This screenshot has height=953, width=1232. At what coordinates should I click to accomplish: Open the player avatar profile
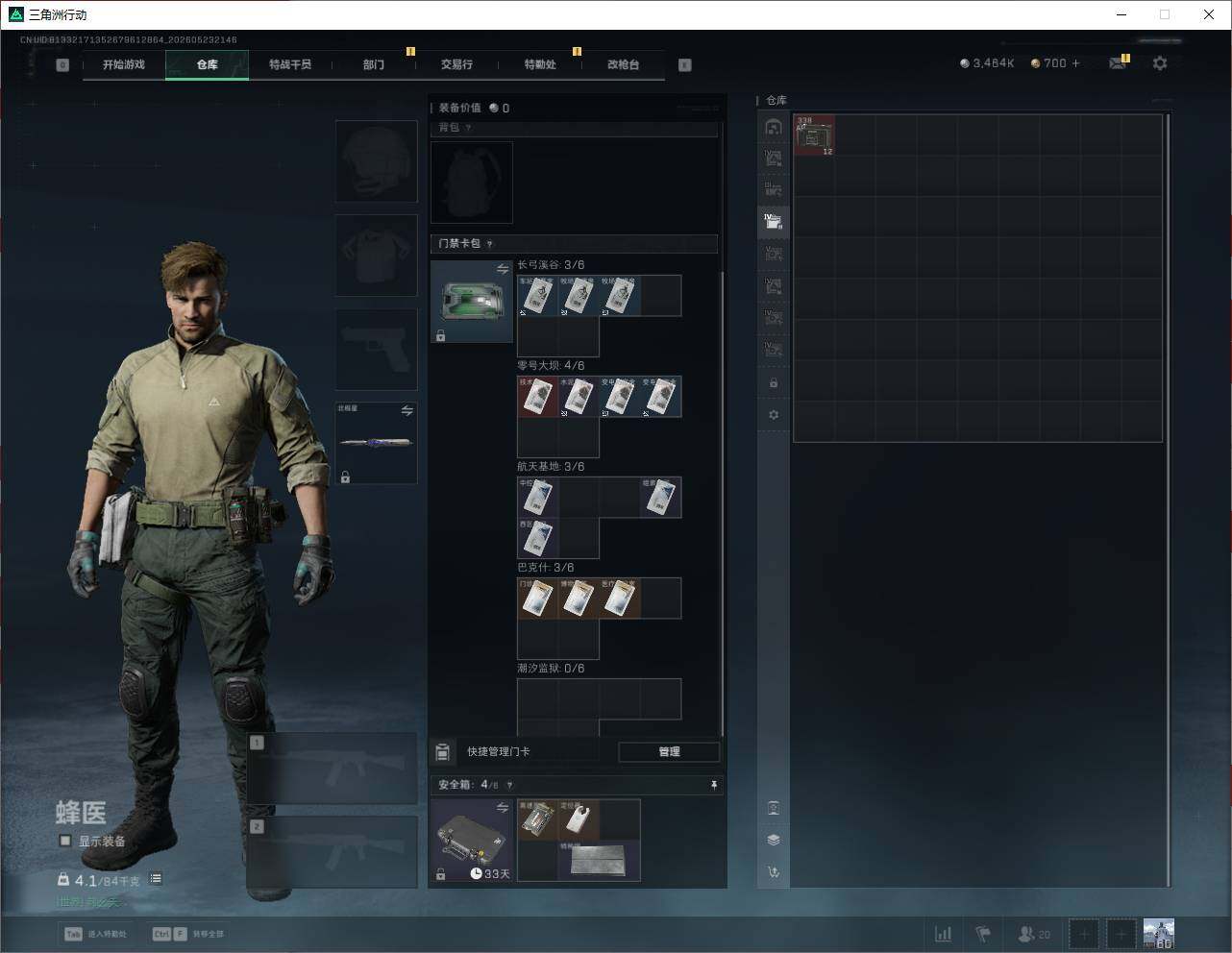1159,934
